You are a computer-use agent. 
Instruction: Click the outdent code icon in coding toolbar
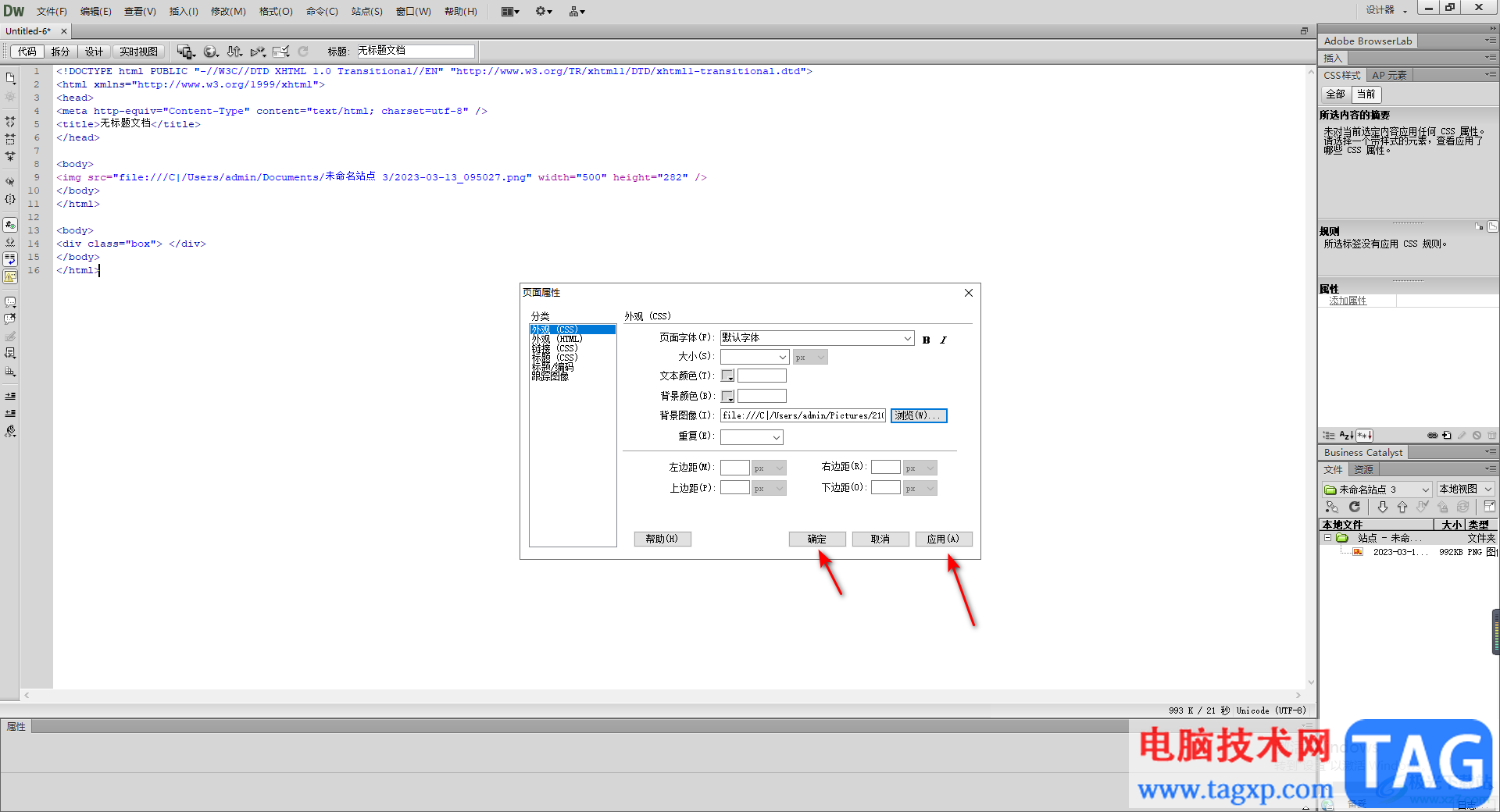click(10, 413)
